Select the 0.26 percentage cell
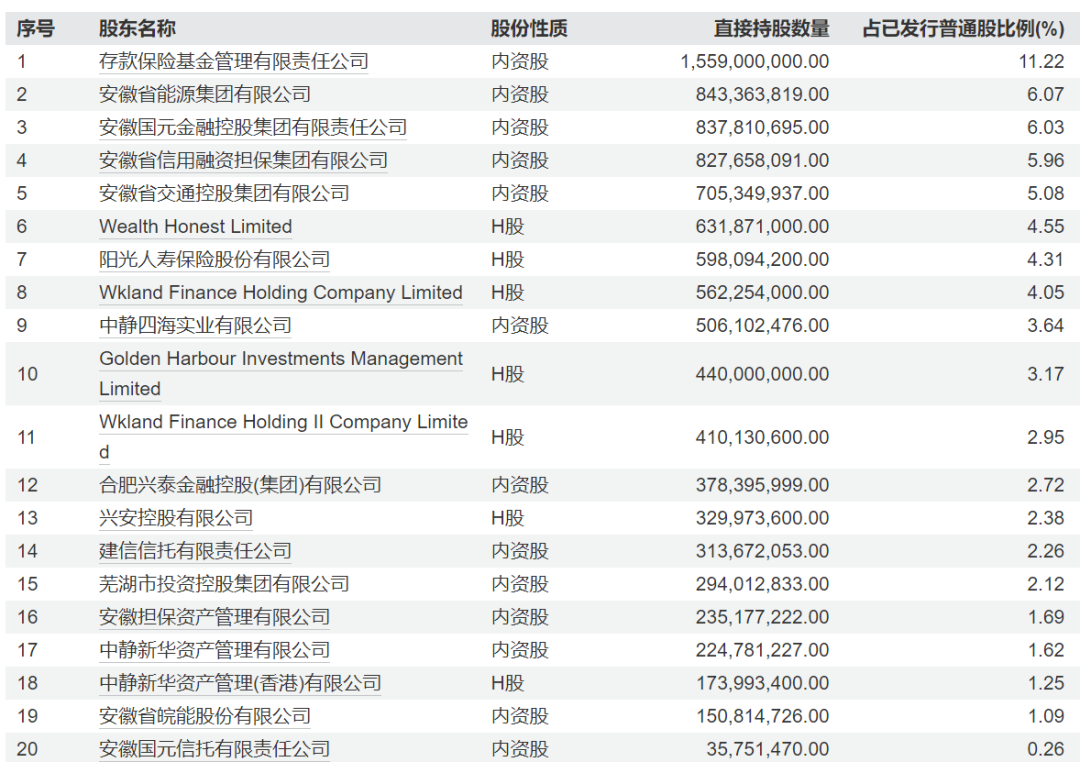1080x762 pixels. click(1046, 750)
